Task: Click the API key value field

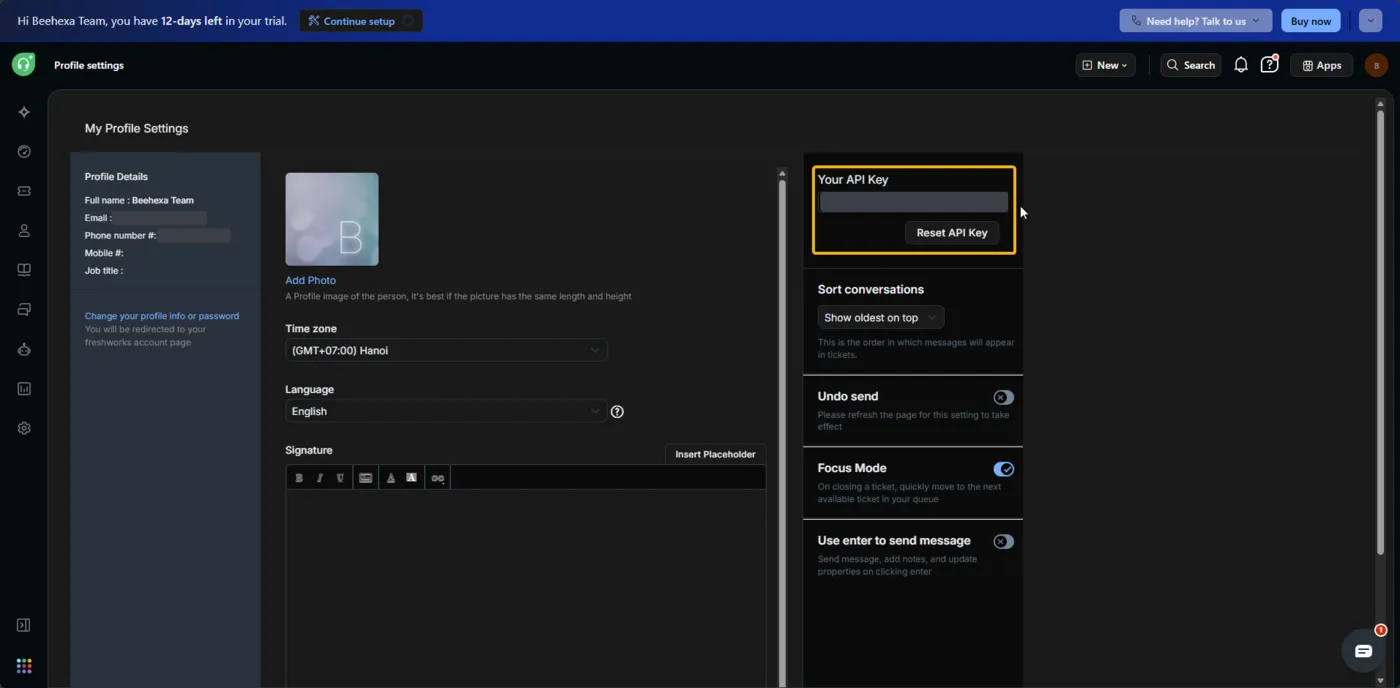Action: tap(914, 202)
